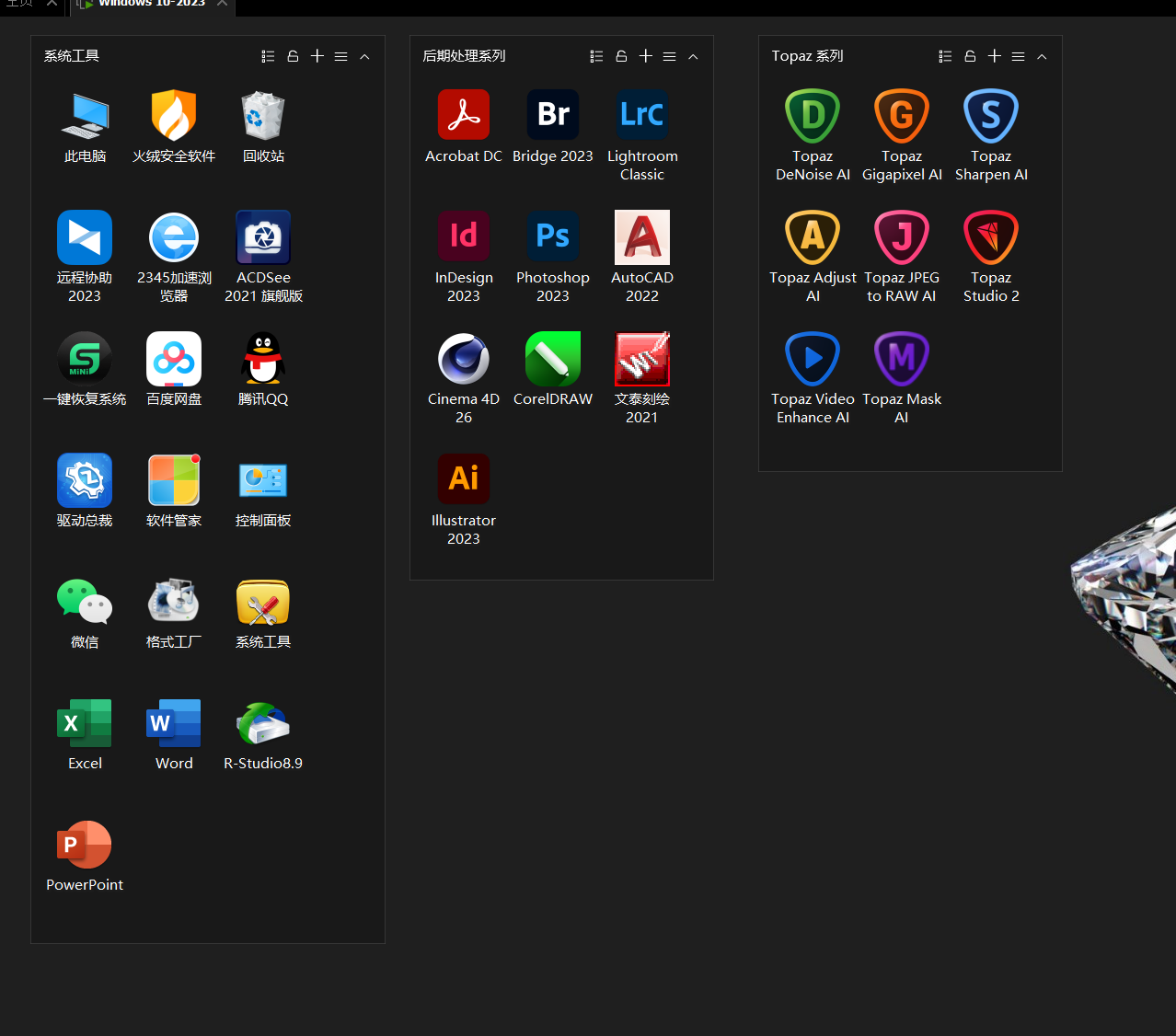Open the 回收站 recycle bin
The width and height of the screenshot is (1176, 1036).
click(263, 116)
